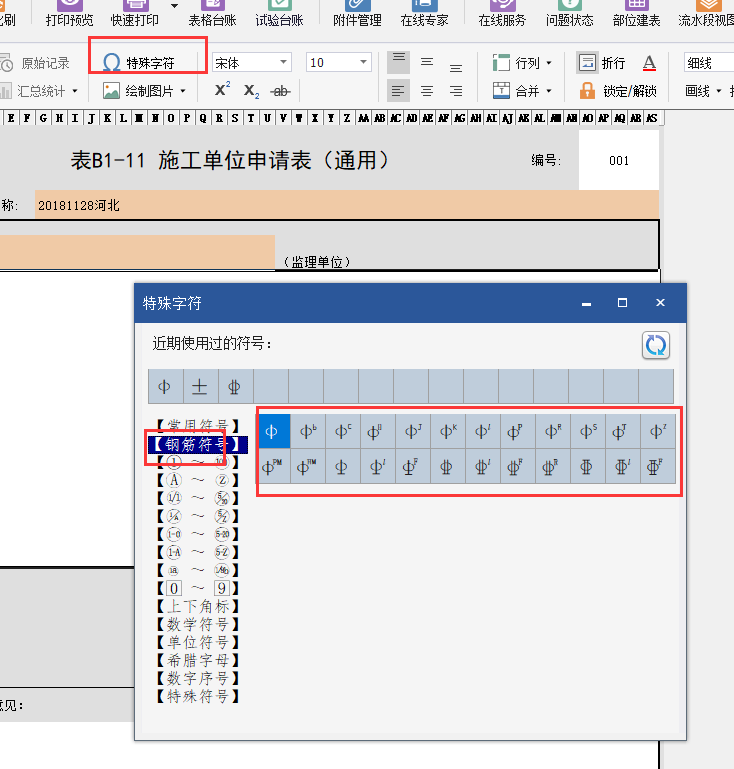Click the 编号 field showing 001
The width and height of the screenshot is (734, 769).
(619, 160)
